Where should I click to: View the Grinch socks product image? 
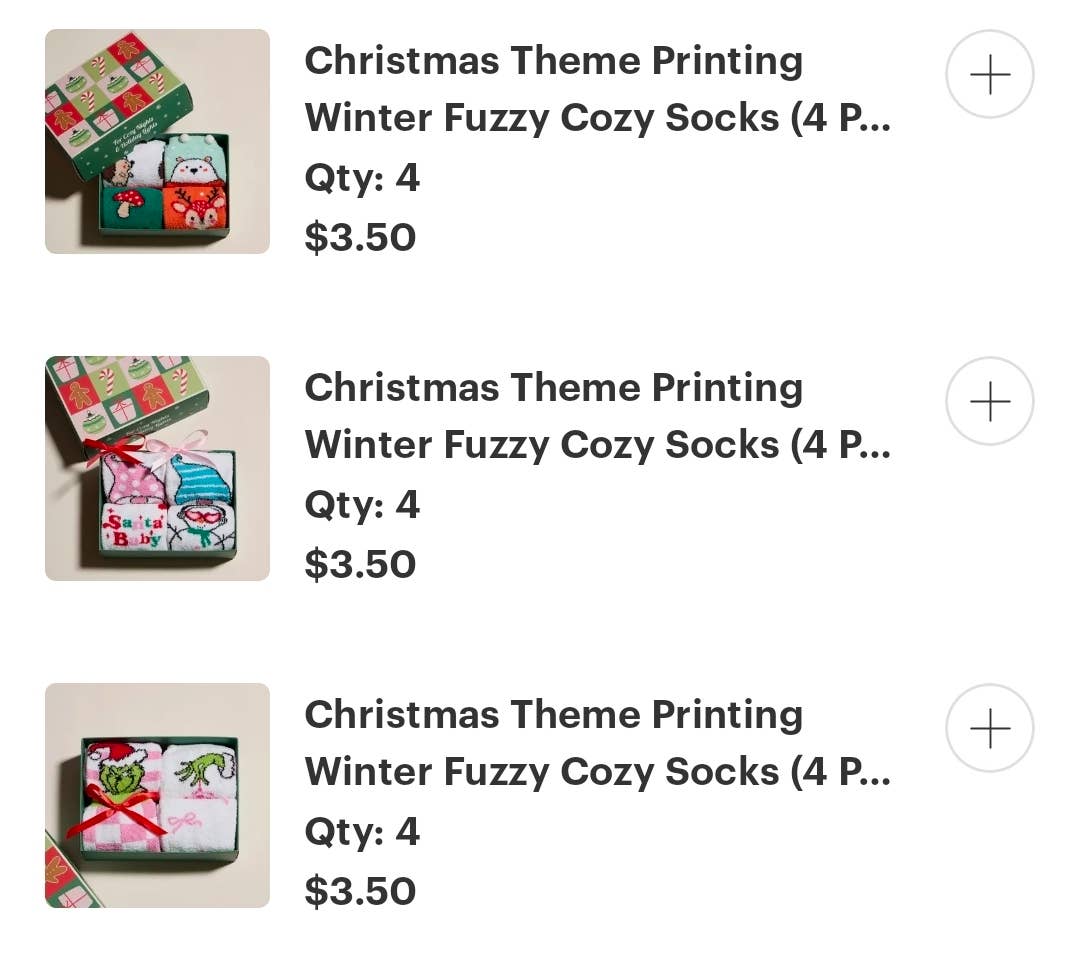157,795
